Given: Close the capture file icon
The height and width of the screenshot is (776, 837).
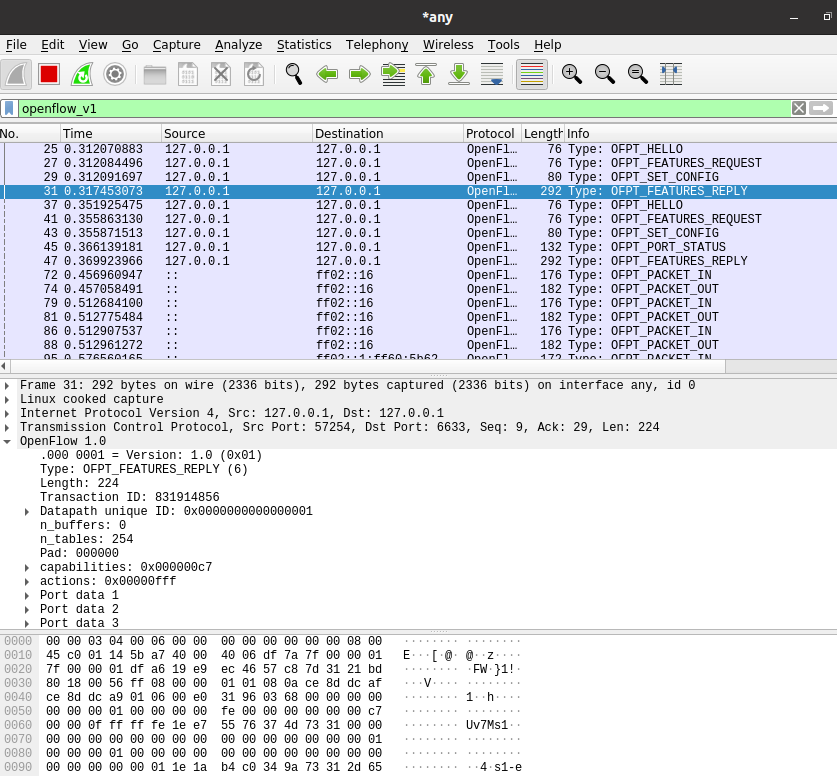Looking at the screenshot, I should coord(221,74).
